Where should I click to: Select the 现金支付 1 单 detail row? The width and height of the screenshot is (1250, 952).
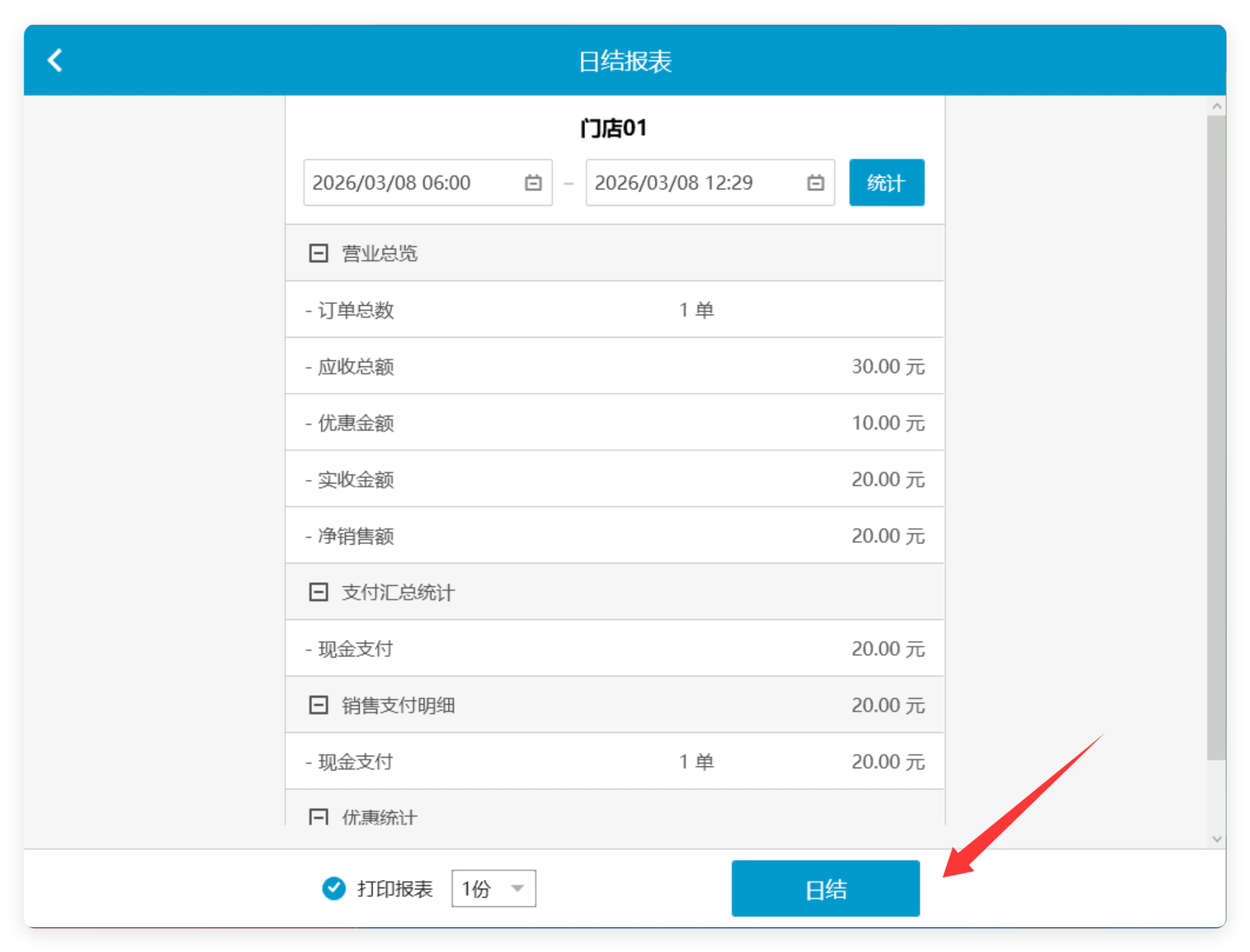tap(615, 762)
